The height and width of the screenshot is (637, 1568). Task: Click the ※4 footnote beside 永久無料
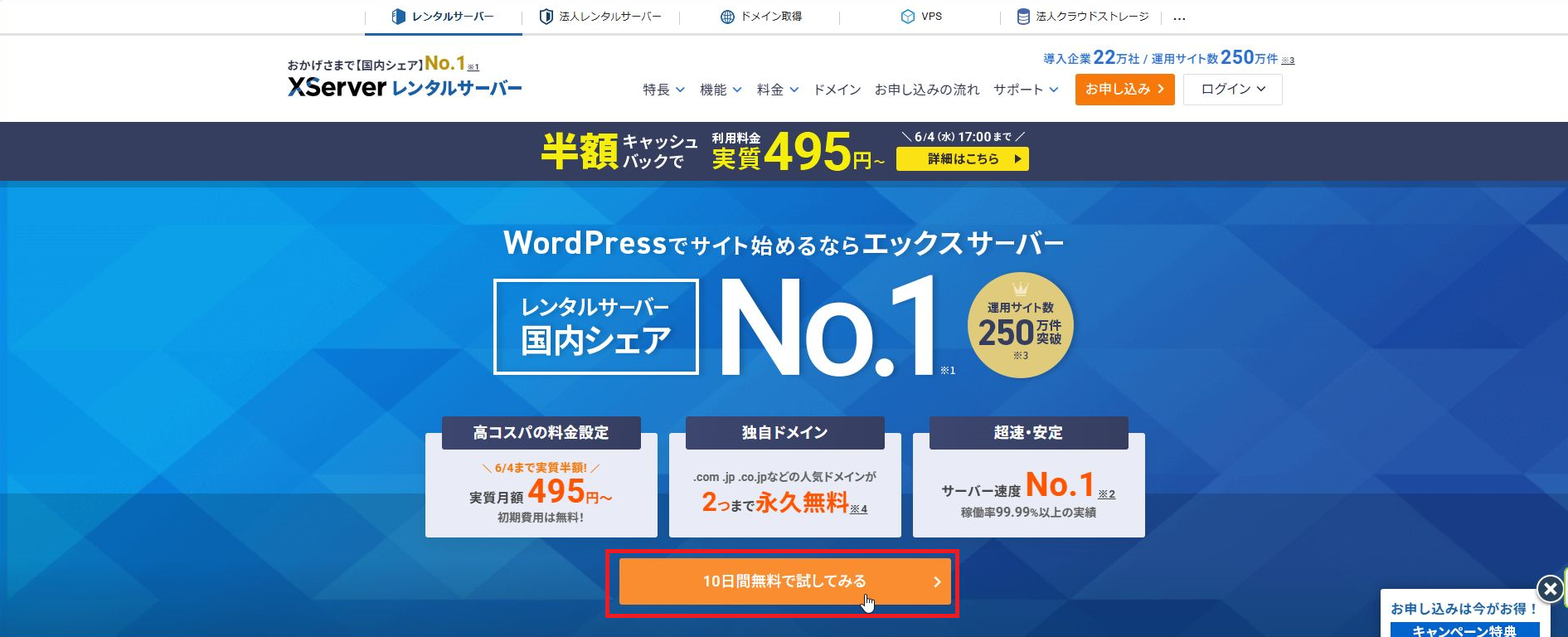pyautogui.click(x=859, y=508)
